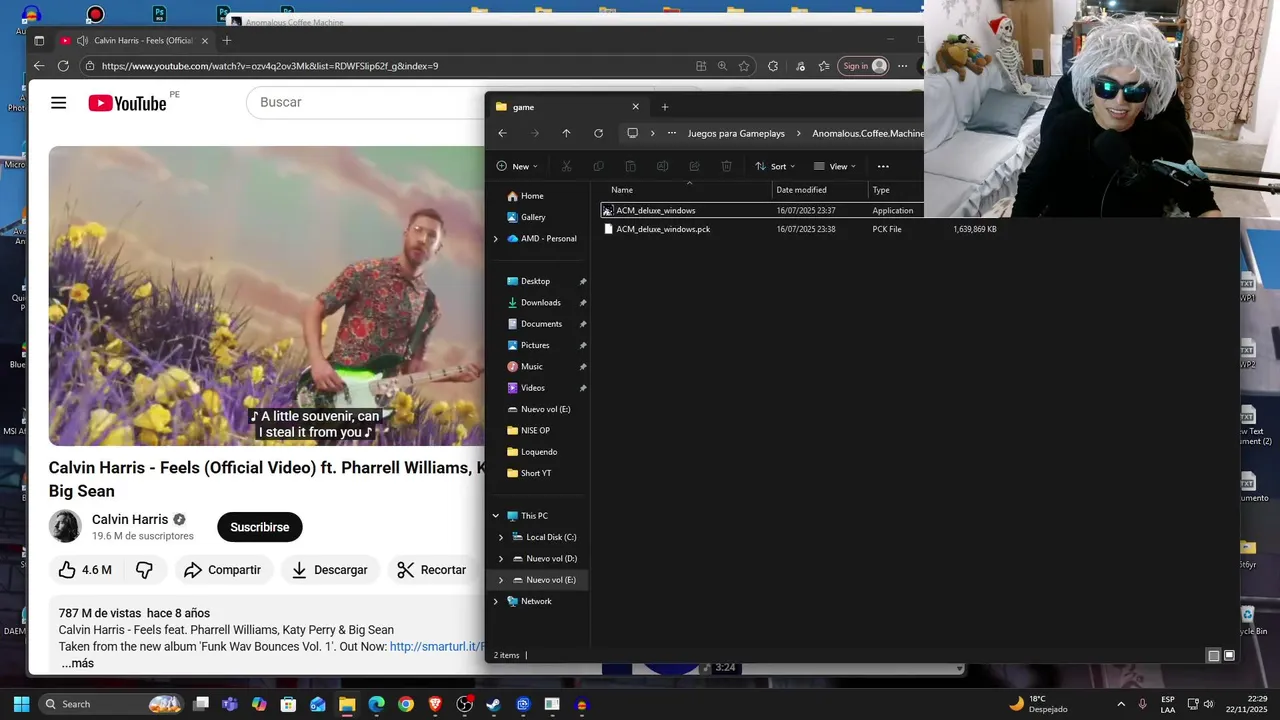Open Loquendo folder in sidebar
The height and width of the screenshot is (720, 1280).
[x=539, y=452]
